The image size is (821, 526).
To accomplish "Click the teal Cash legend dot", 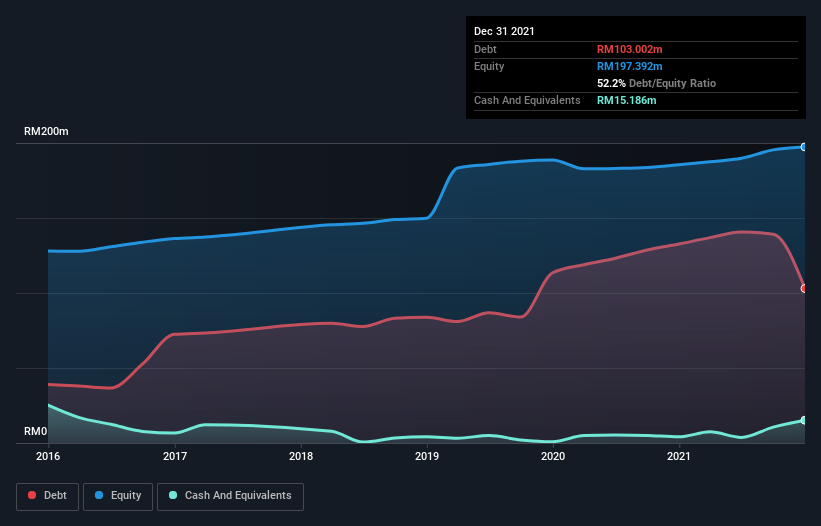I will 173,495.
